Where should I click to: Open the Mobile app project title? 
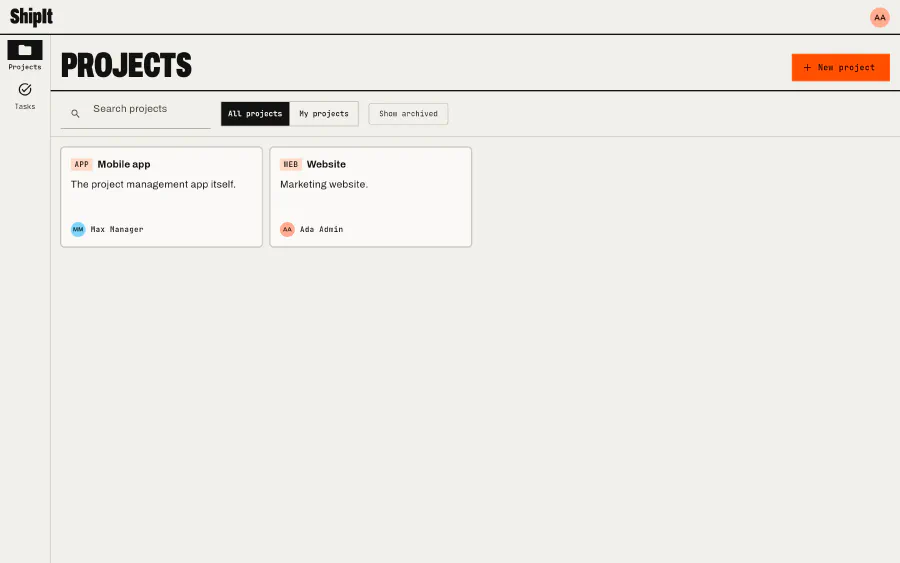[x=124, y=164]
